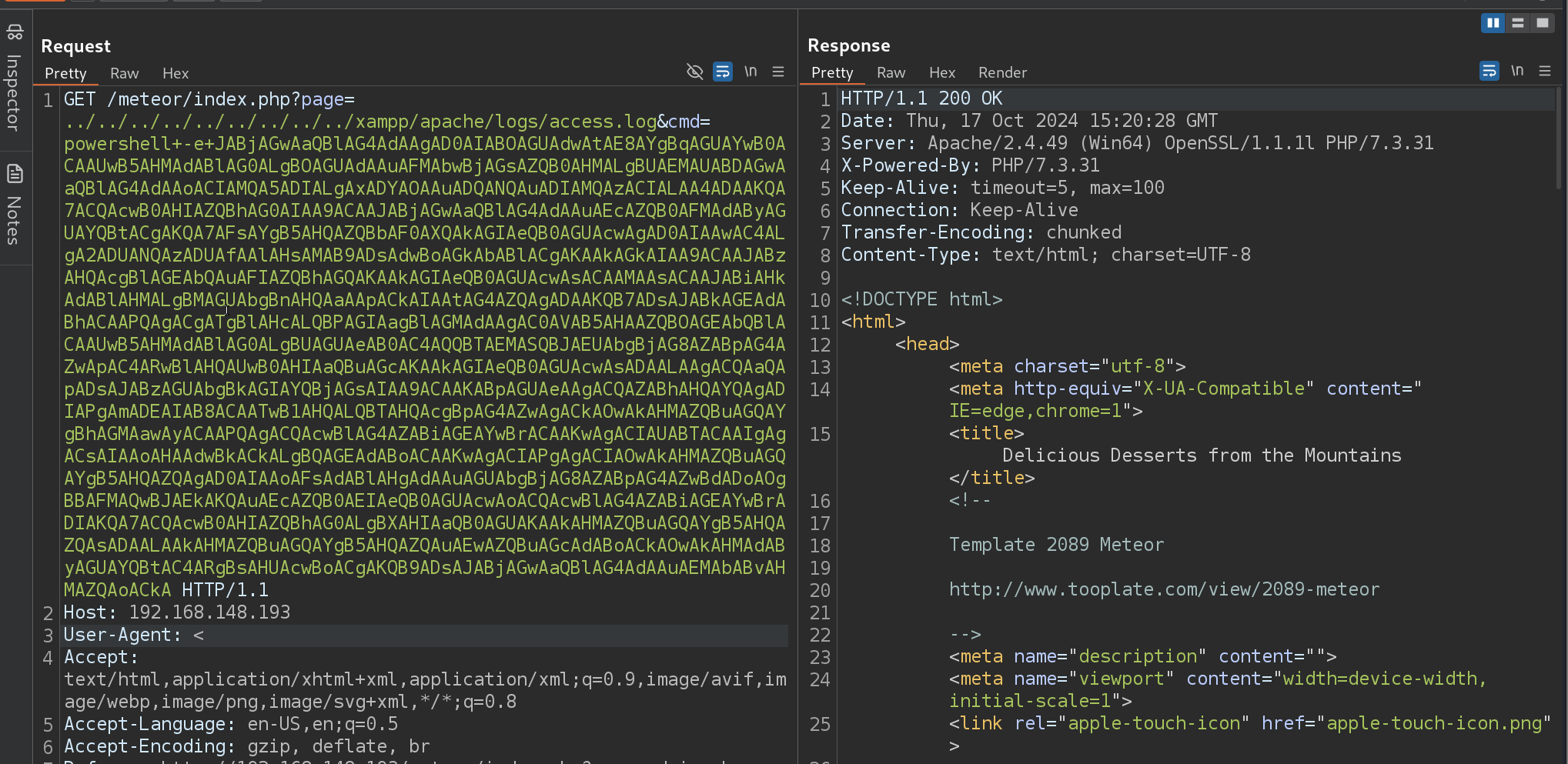Toggle non-printable characters in Request panel
1568x764 pixels.
tap(694, 72)
